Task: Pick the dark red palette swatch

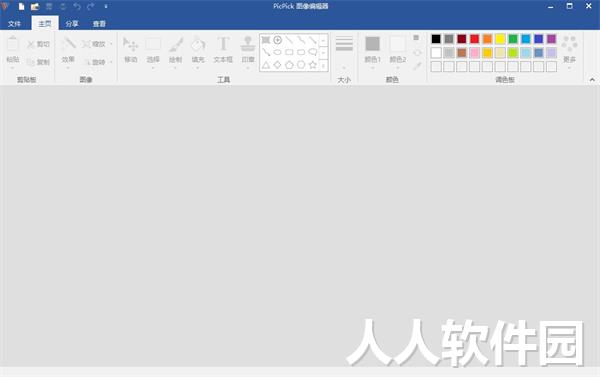Action: click(x=462, y=39)
